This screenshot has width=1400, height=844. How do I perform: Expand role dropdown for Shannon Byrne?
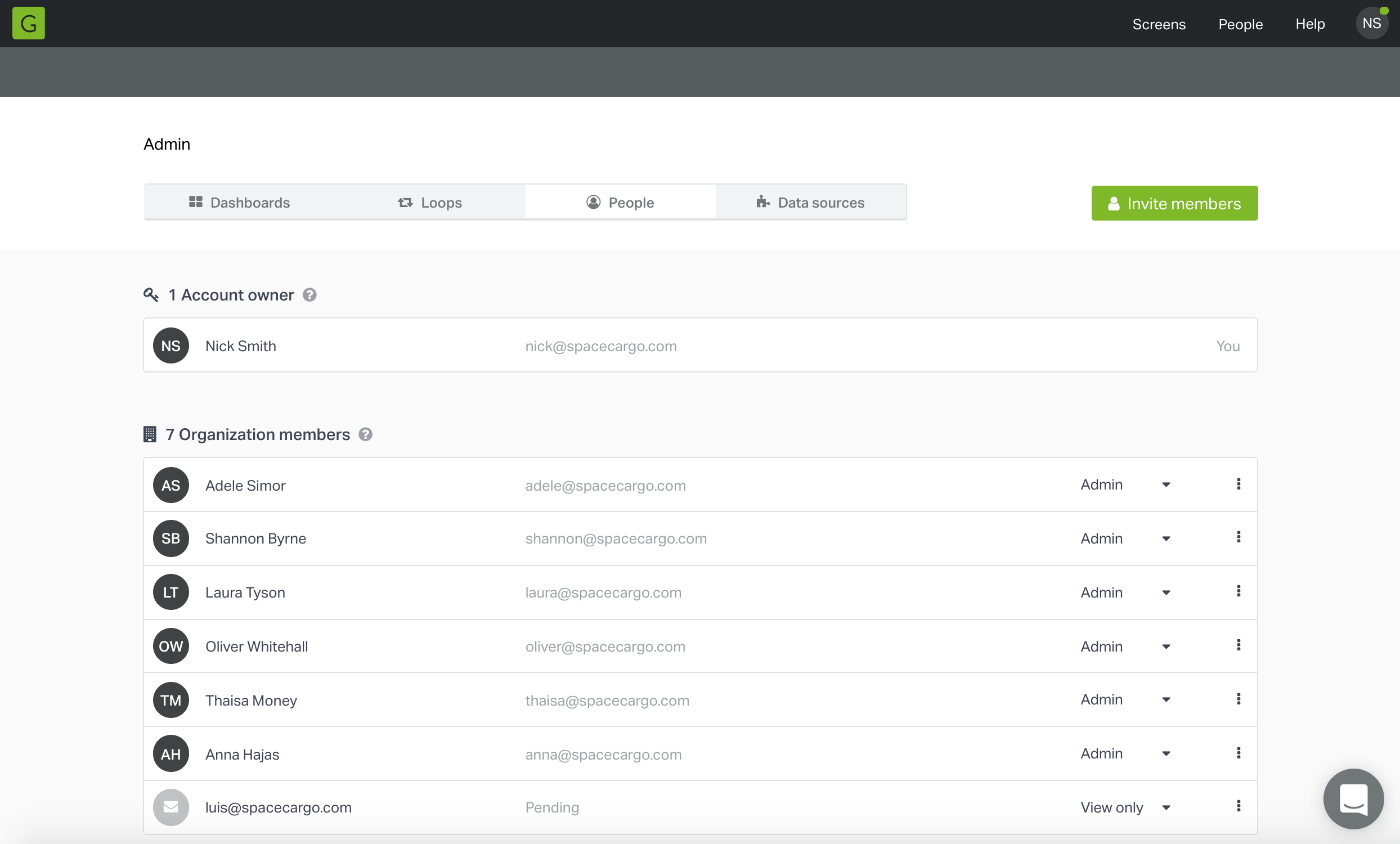(1165, 538)
